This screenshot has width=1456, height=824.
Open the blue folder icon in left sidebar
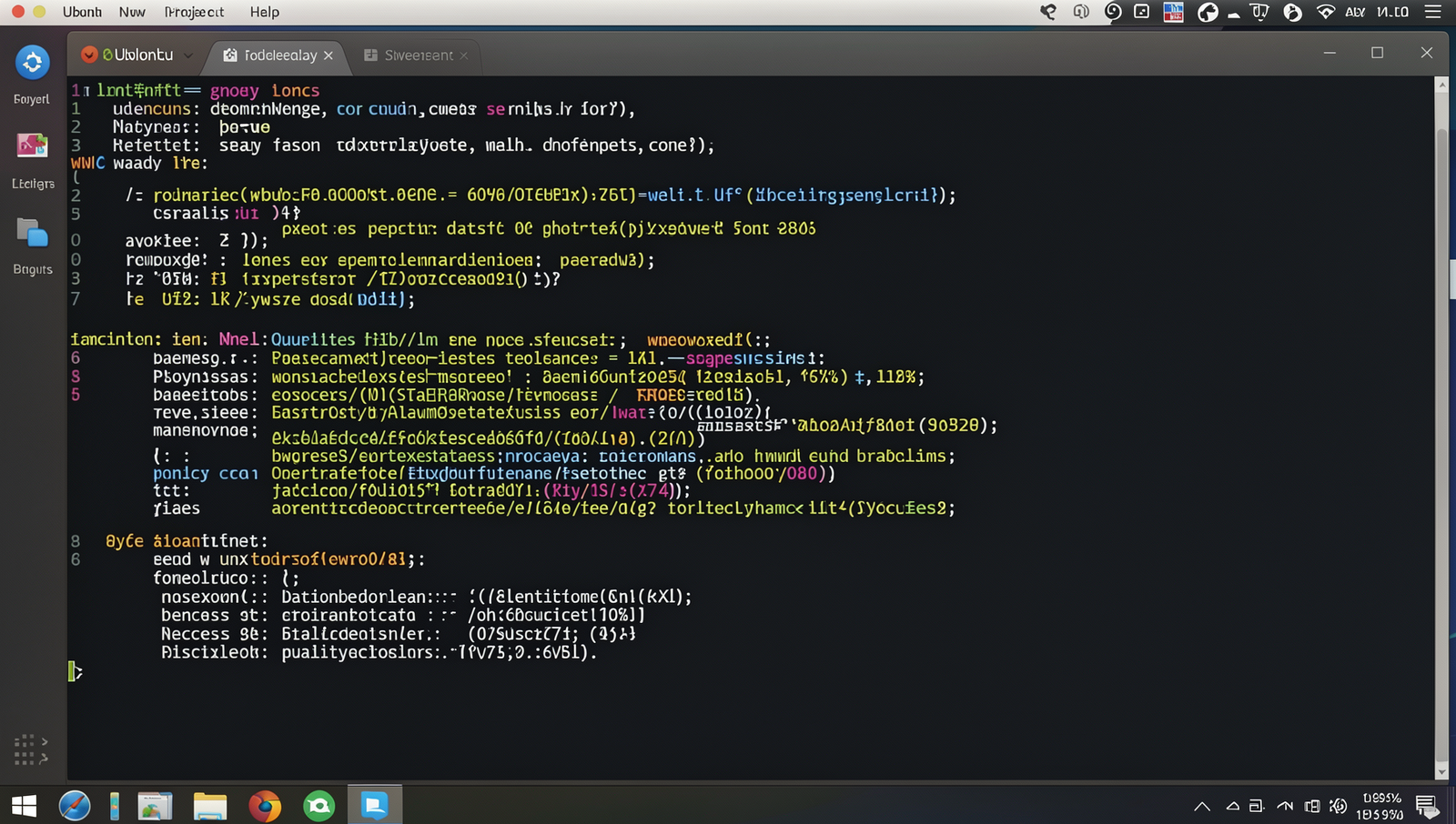coord(32,233)
